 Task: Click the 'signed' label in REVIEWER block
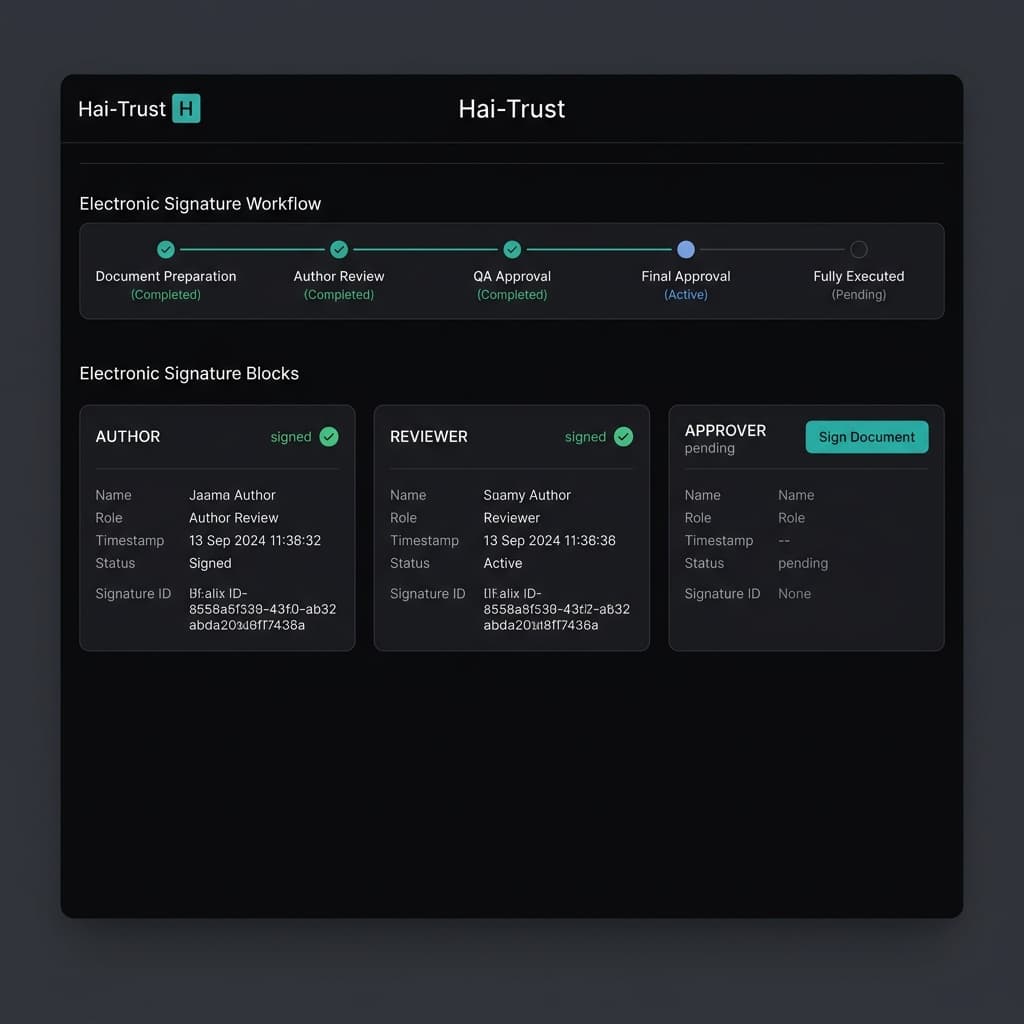tap(586, 437)
